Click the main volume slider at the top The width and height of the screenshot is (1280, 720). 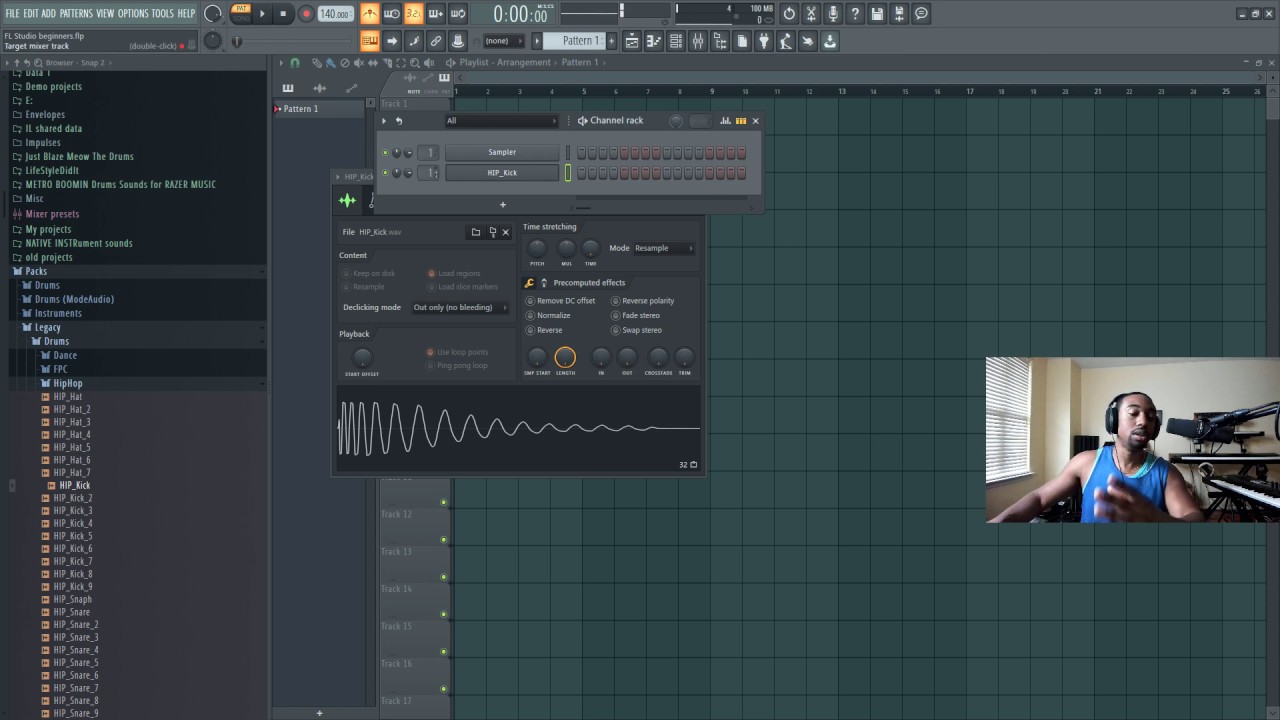click(x=213, y=14)
